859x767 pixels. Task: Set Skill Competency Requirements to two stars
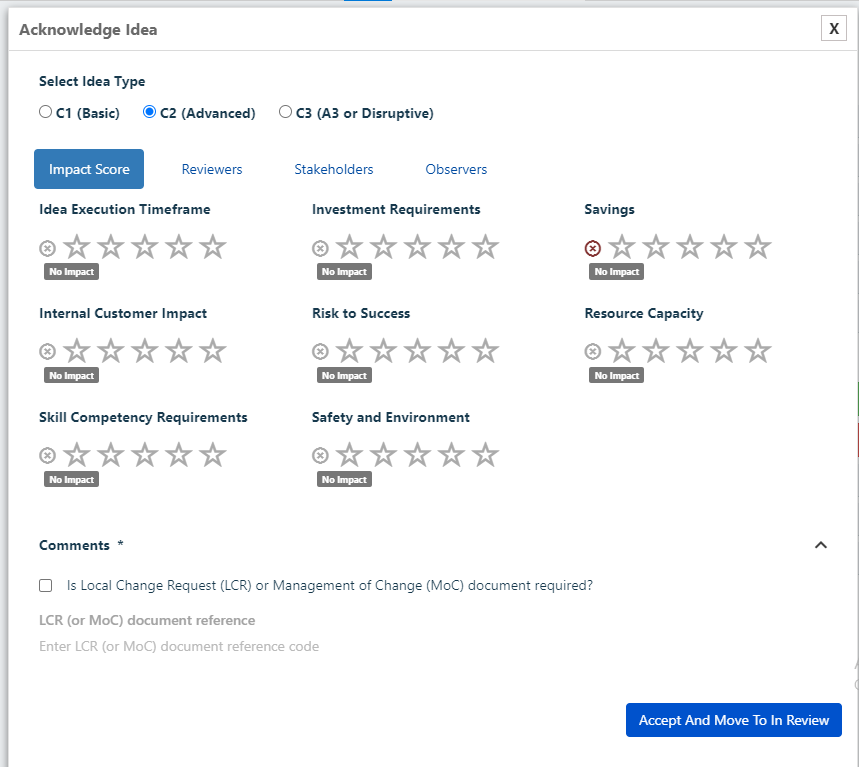111,455
